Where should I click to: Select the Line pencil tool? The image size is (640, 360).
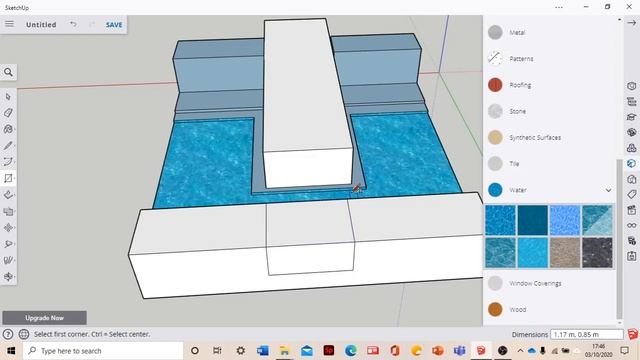(x=8, y=146)
